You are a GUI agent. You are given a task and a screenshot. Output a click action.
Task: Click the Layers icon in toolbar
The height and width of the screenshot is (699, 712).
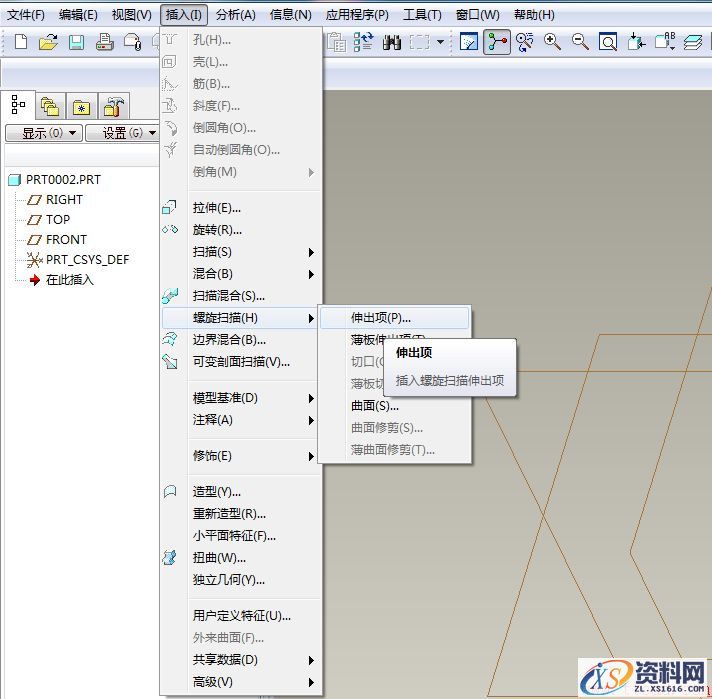tap(692, 42)
